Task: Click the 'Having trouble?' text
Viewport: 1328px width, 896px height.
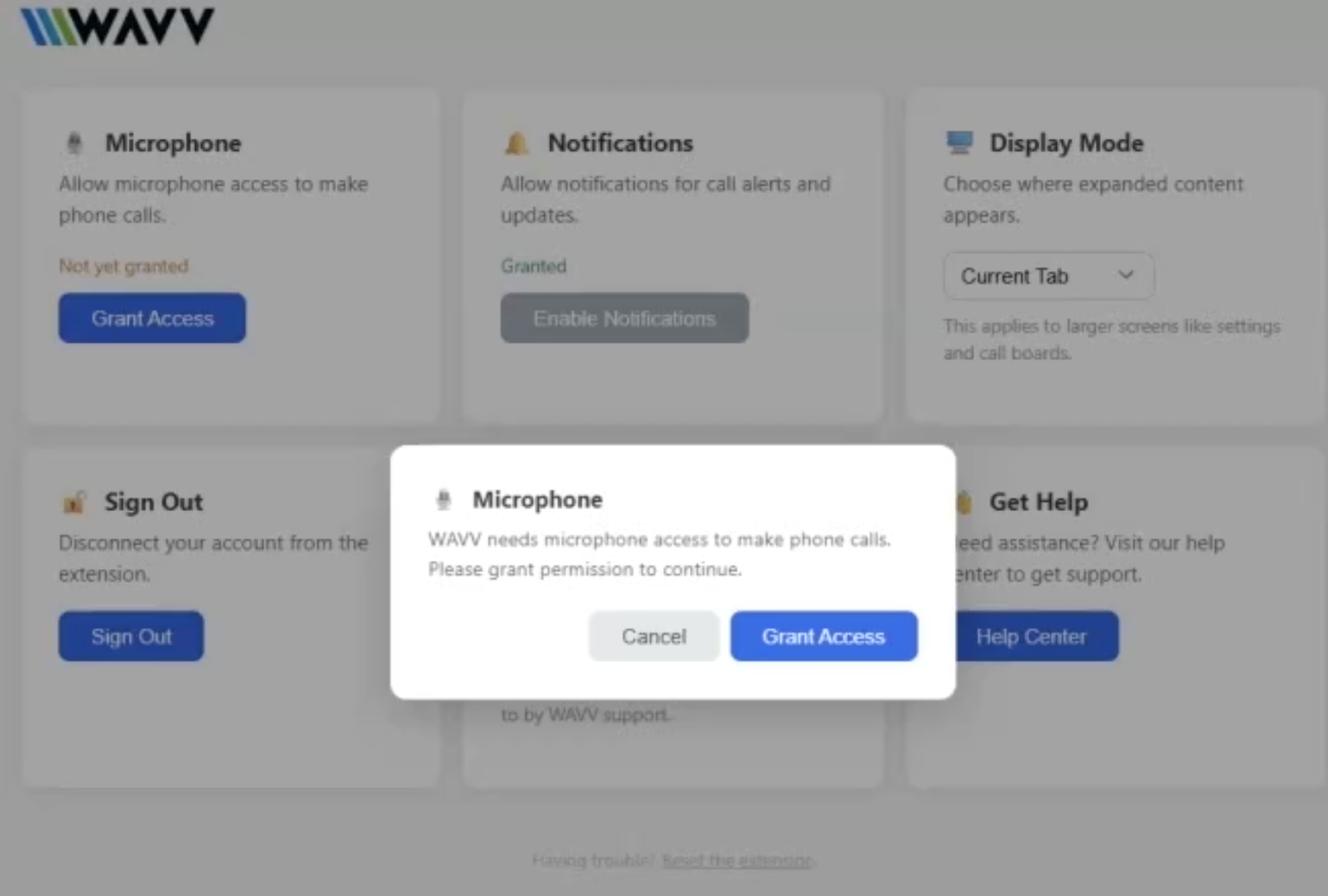Action: coord(594,861)
